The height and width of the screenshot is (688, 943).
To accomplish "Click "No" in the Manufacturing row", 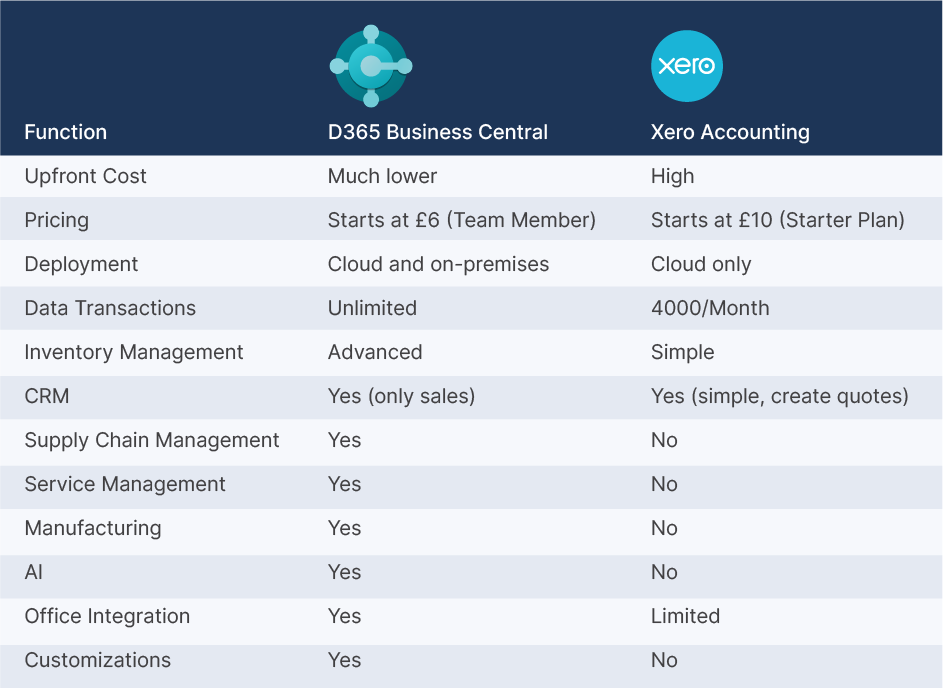I will 665,528.
